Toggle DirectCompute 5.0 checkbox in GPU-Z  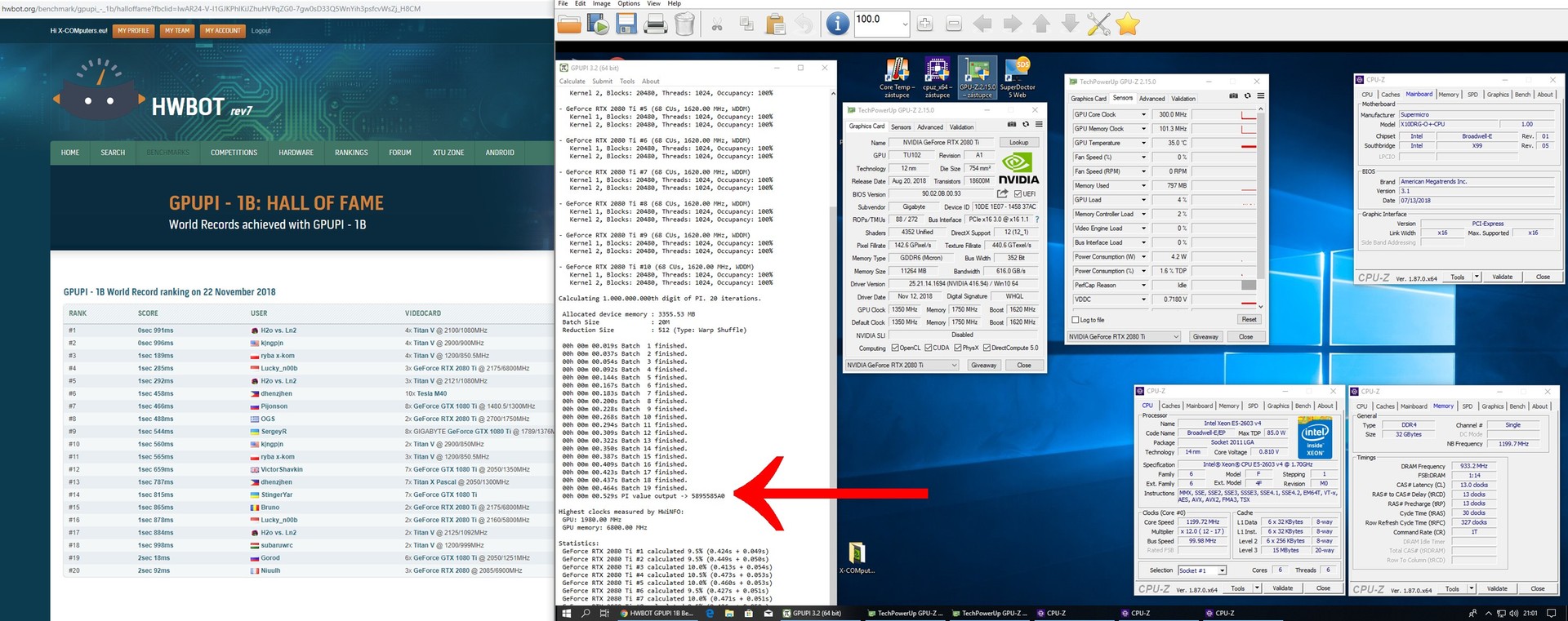987,348
